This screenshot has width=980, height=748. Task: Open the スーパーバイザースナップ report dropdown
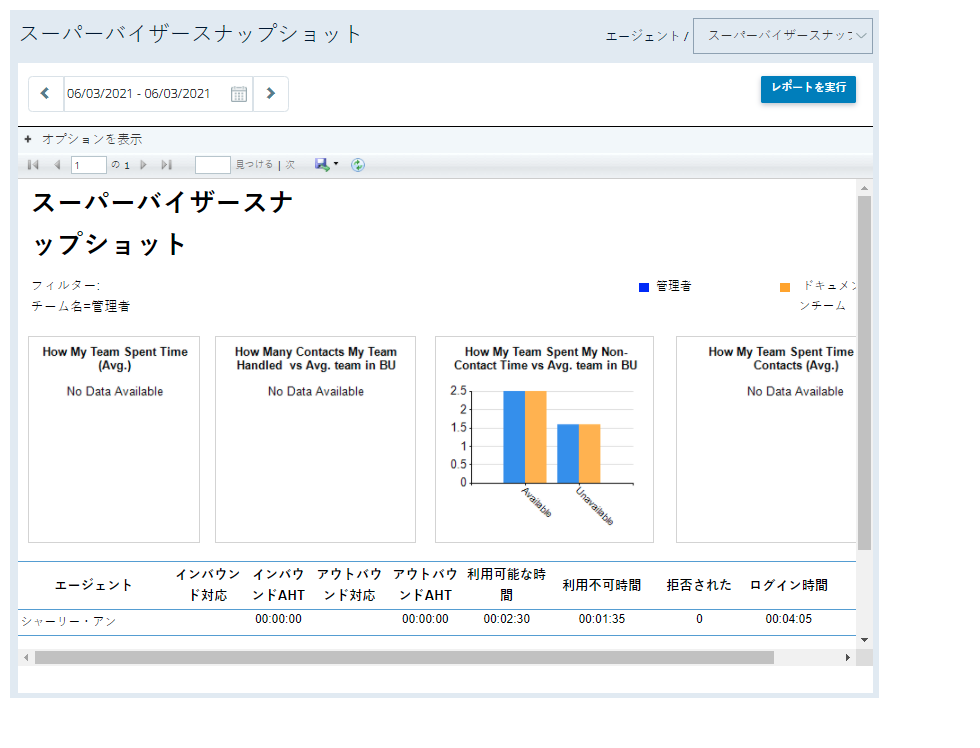[783, 36]
